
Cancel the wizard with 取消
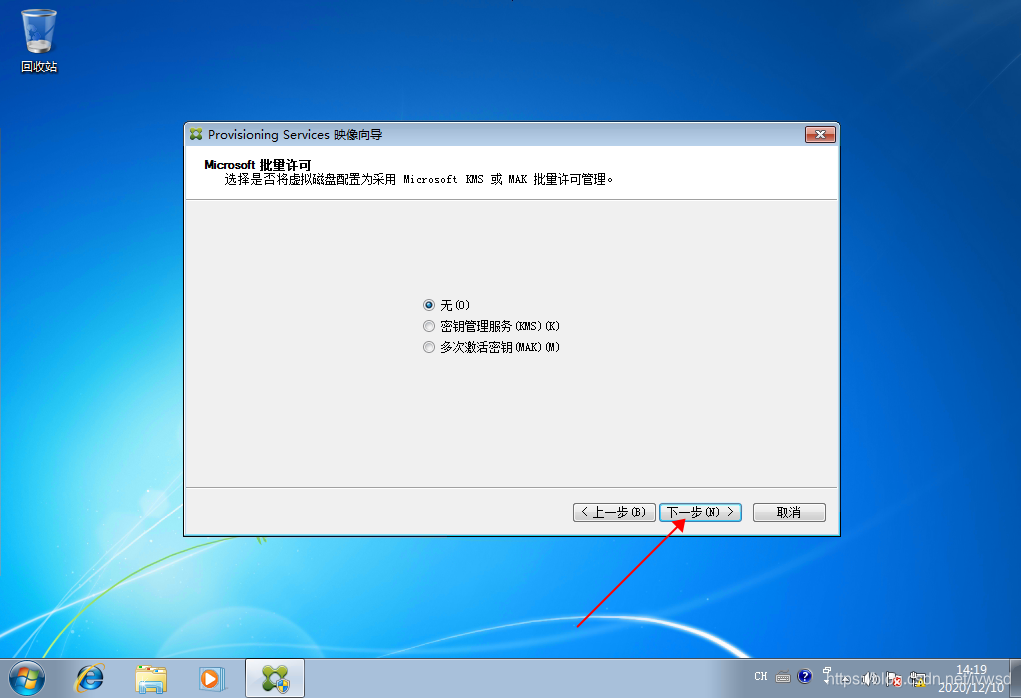pyautogui.click(x=789, y=512)
